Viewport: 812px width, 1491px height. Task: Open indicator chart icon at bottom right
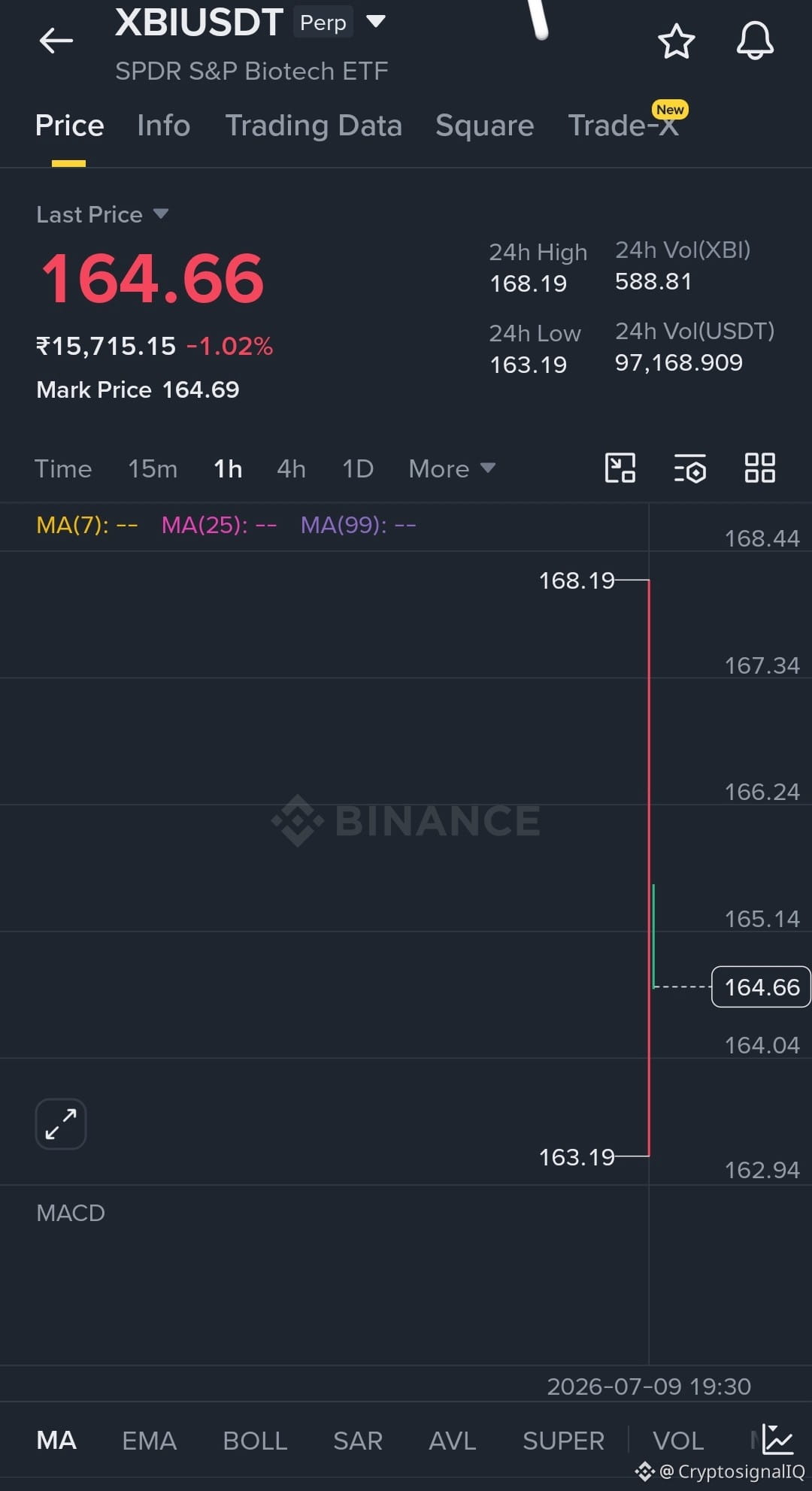coord(777,1439)
